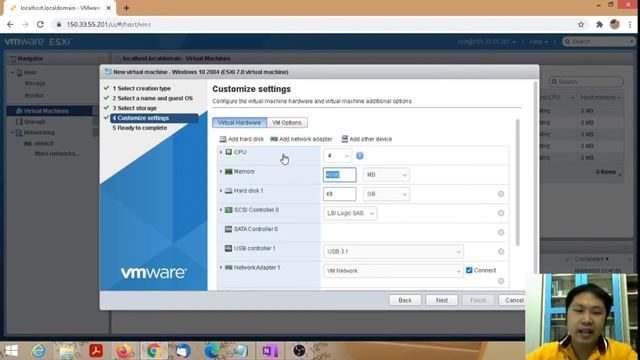
Task: Open Adobe Acrobat from the taskbar
Action: coord(96,351)
